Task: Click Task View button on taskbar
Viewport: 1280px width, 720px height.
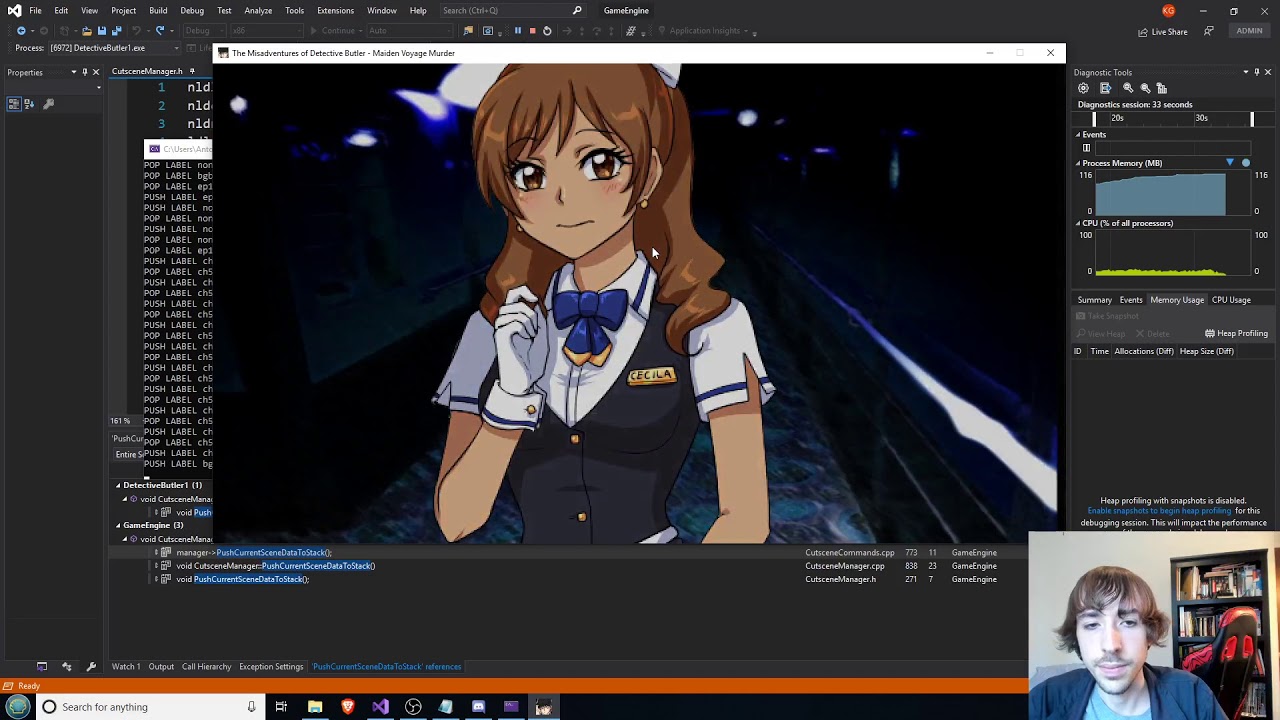Action: pyautogui.click(x=281, y=707)
